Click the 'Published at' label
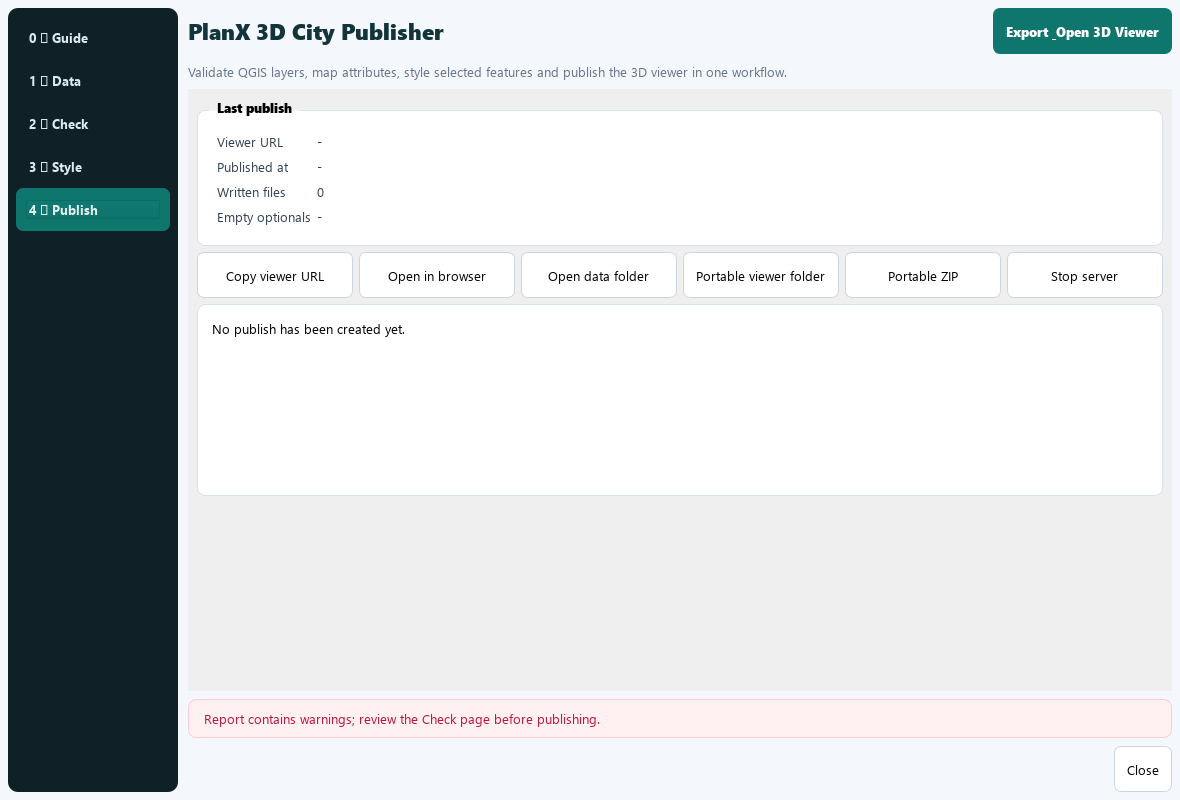Image resolution: width=1180 pixels, height=800 pixels. [252, 167]
